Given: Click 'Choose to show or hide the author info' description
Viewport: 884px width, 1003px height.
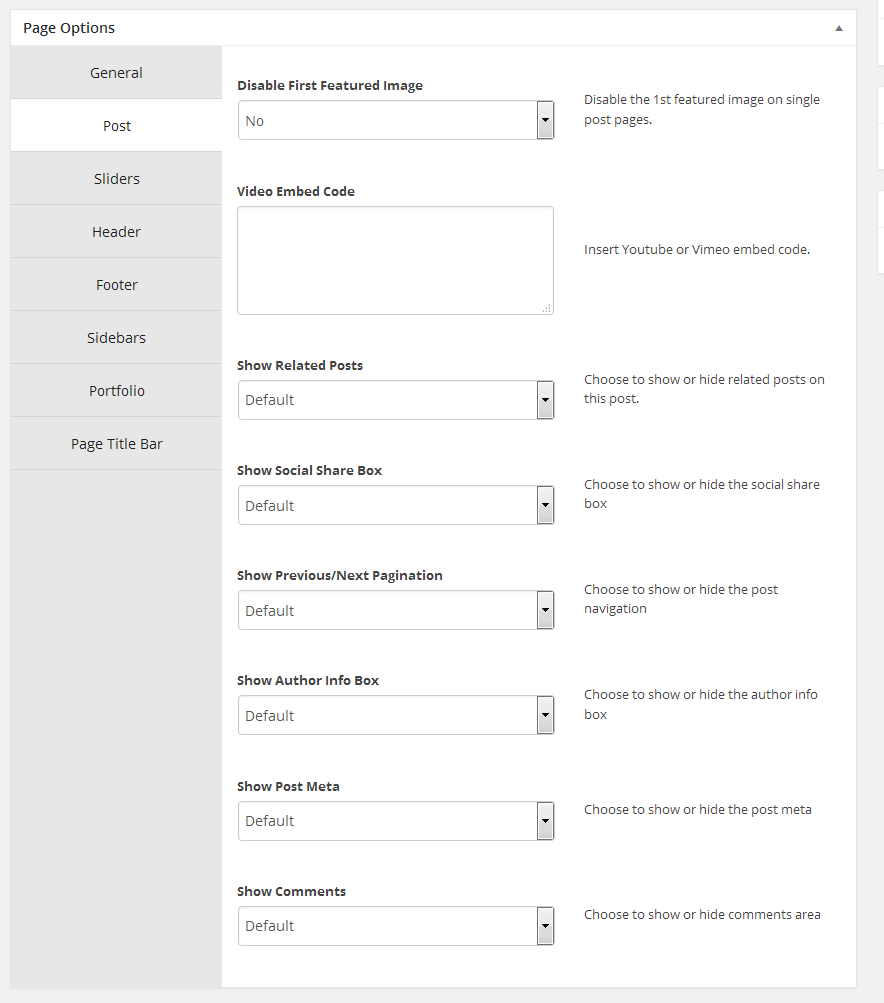Looking at the screenshot, I should 700,704.
